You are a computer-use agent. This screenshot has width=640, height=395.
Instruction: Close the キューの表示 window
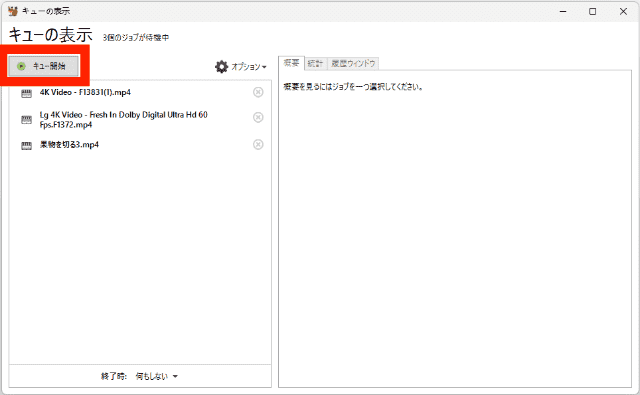pos(623,11)
